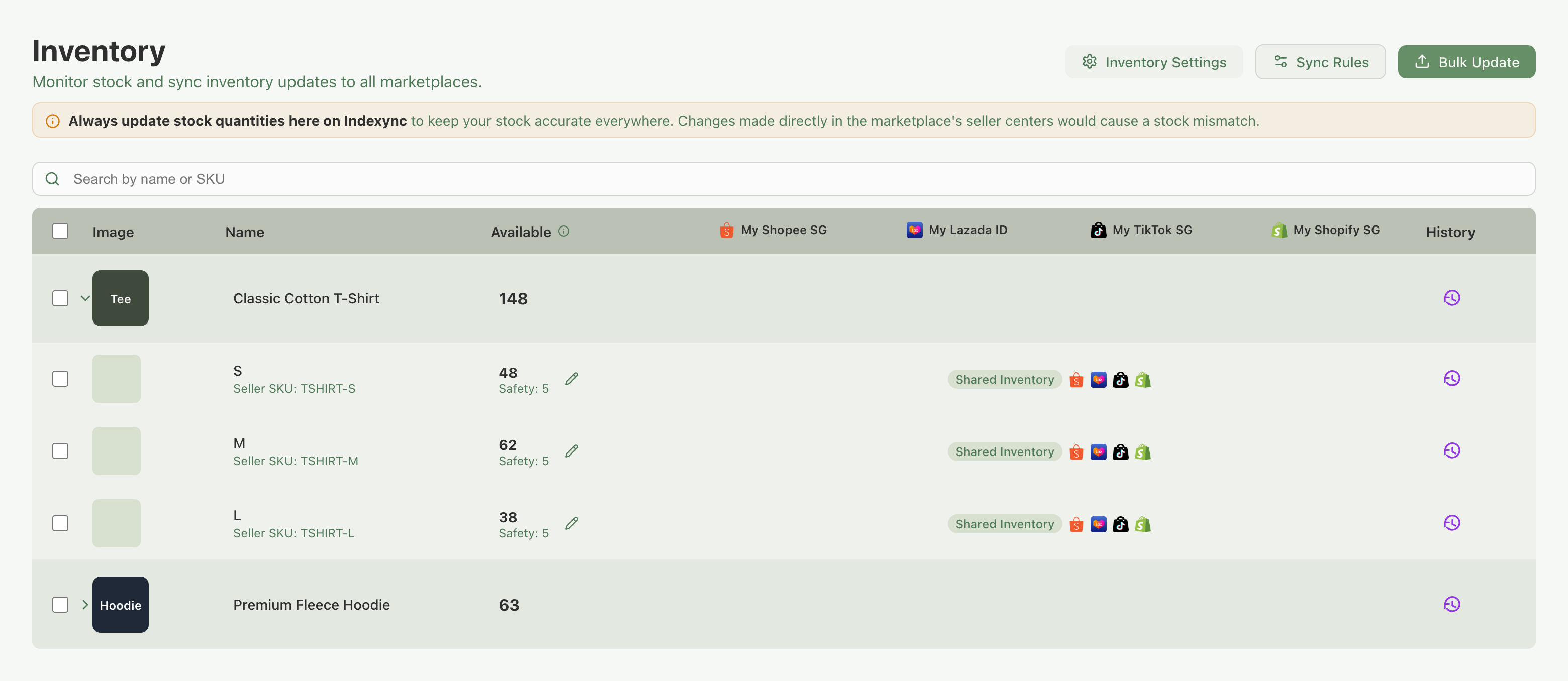
Task: Collapse the Classic Cotton T-Shirt variants
Action: 85,298
